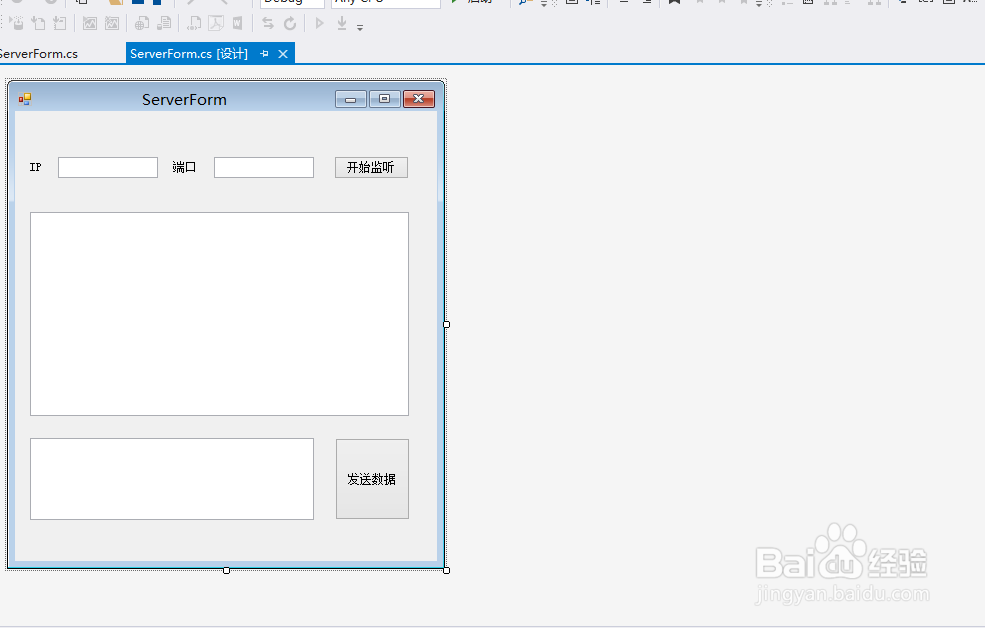Click the 发送数据 button

[373, 479]
